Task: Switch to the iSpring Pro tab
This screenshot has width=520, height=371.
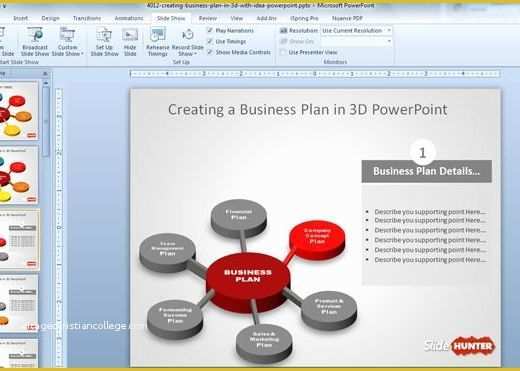Action: click(x=304, y=18)
